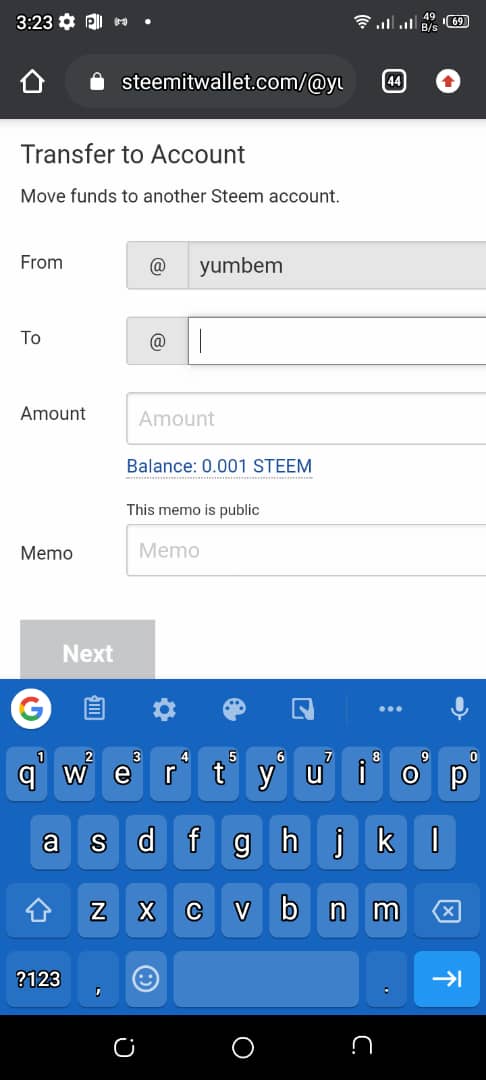Switch to the ?123 symbols keyboard

(x=39, y=979)
